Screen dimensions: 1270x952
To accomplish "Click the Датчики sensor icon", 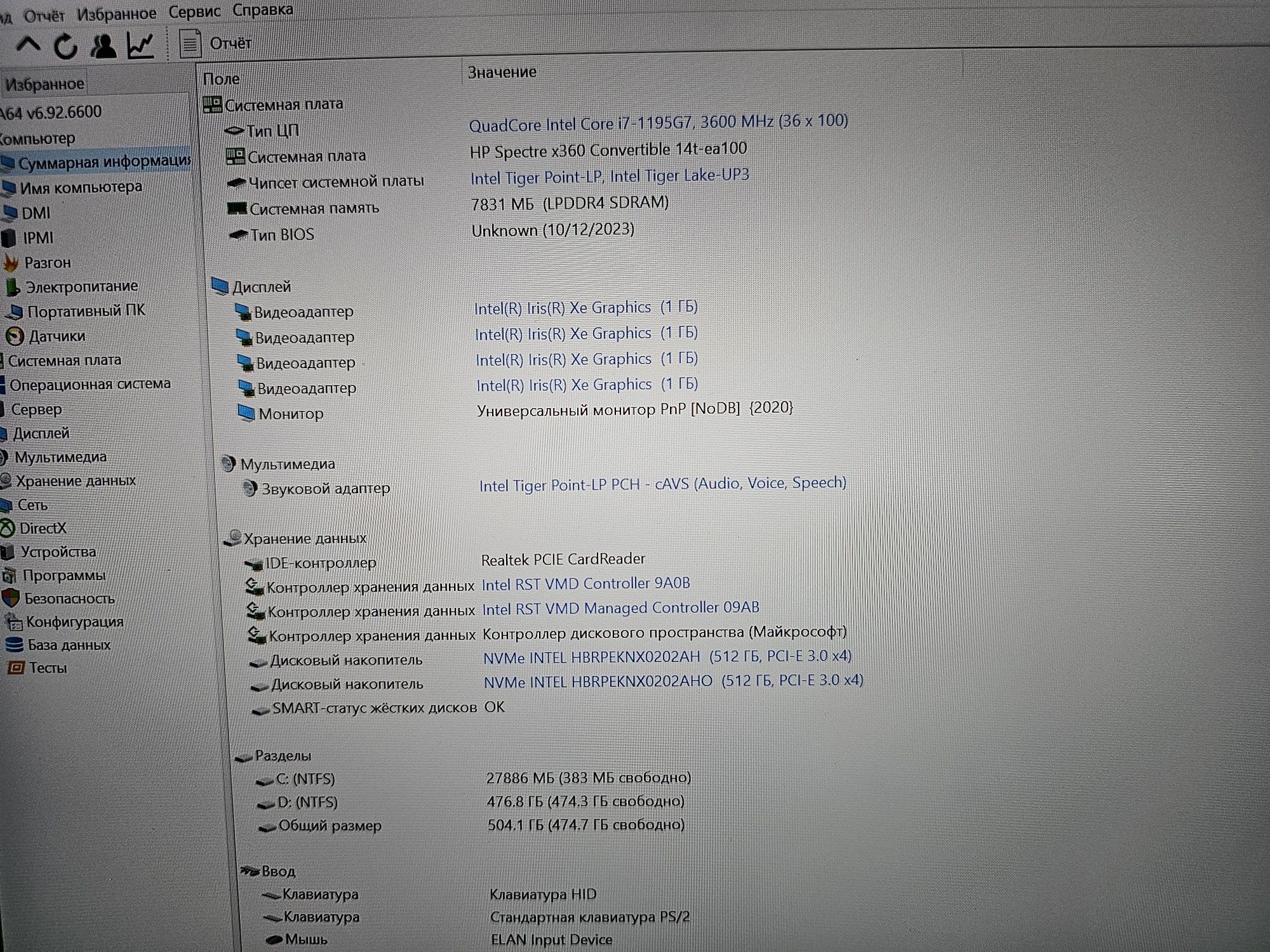I will [15, 336].
